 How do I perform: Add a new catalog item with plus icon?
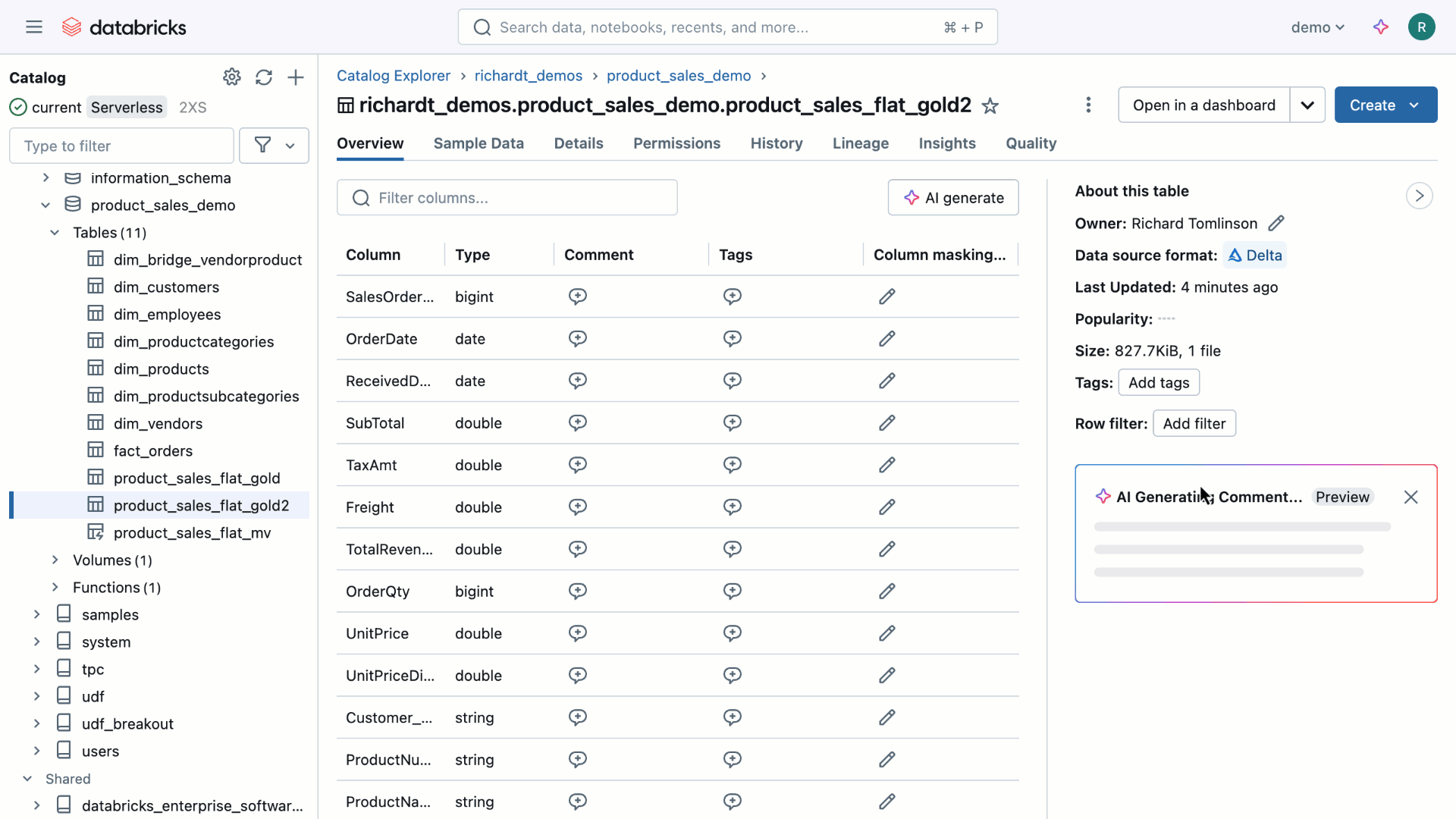point(296,77)
